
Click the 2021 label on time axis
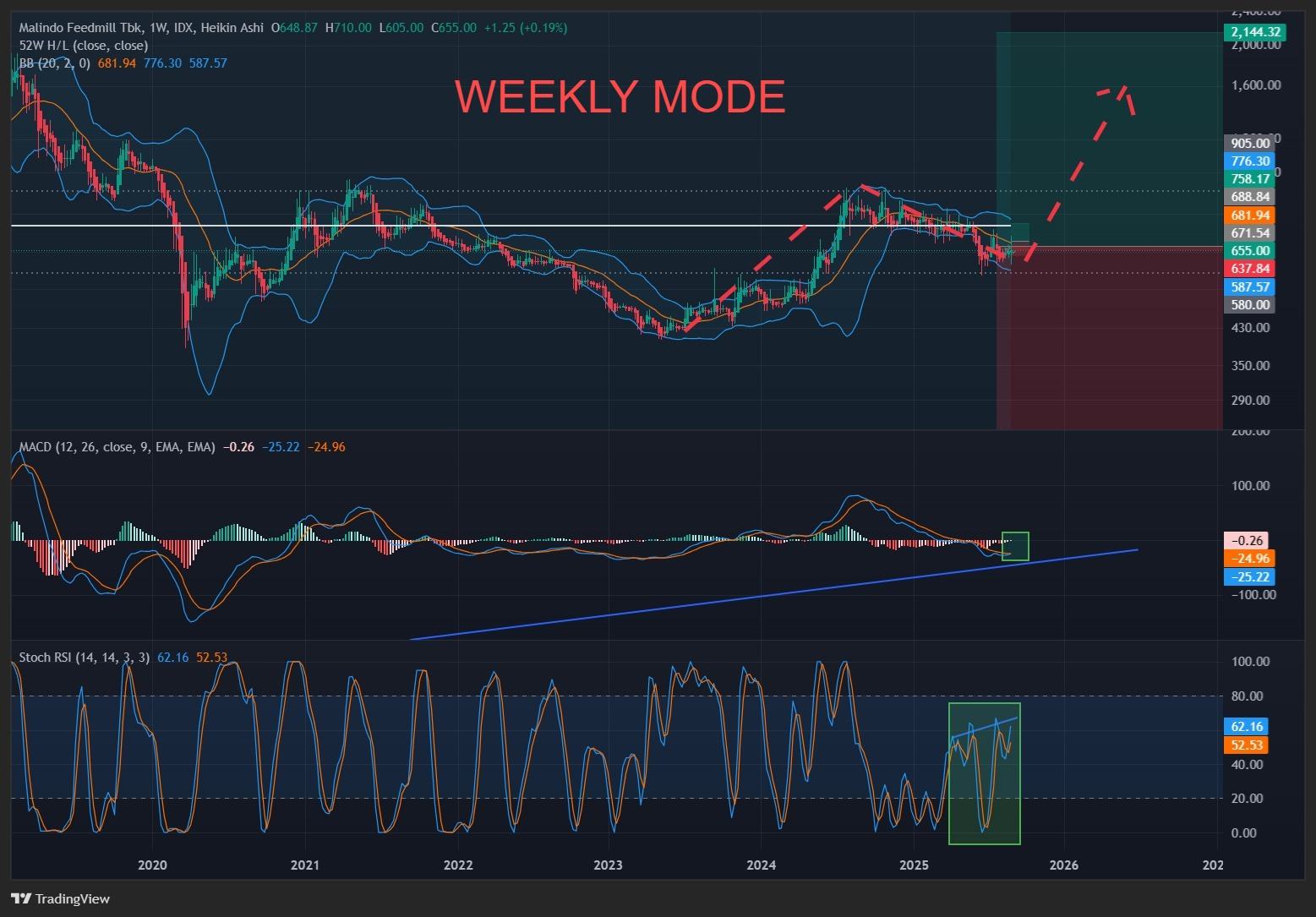tap(304, 865)
